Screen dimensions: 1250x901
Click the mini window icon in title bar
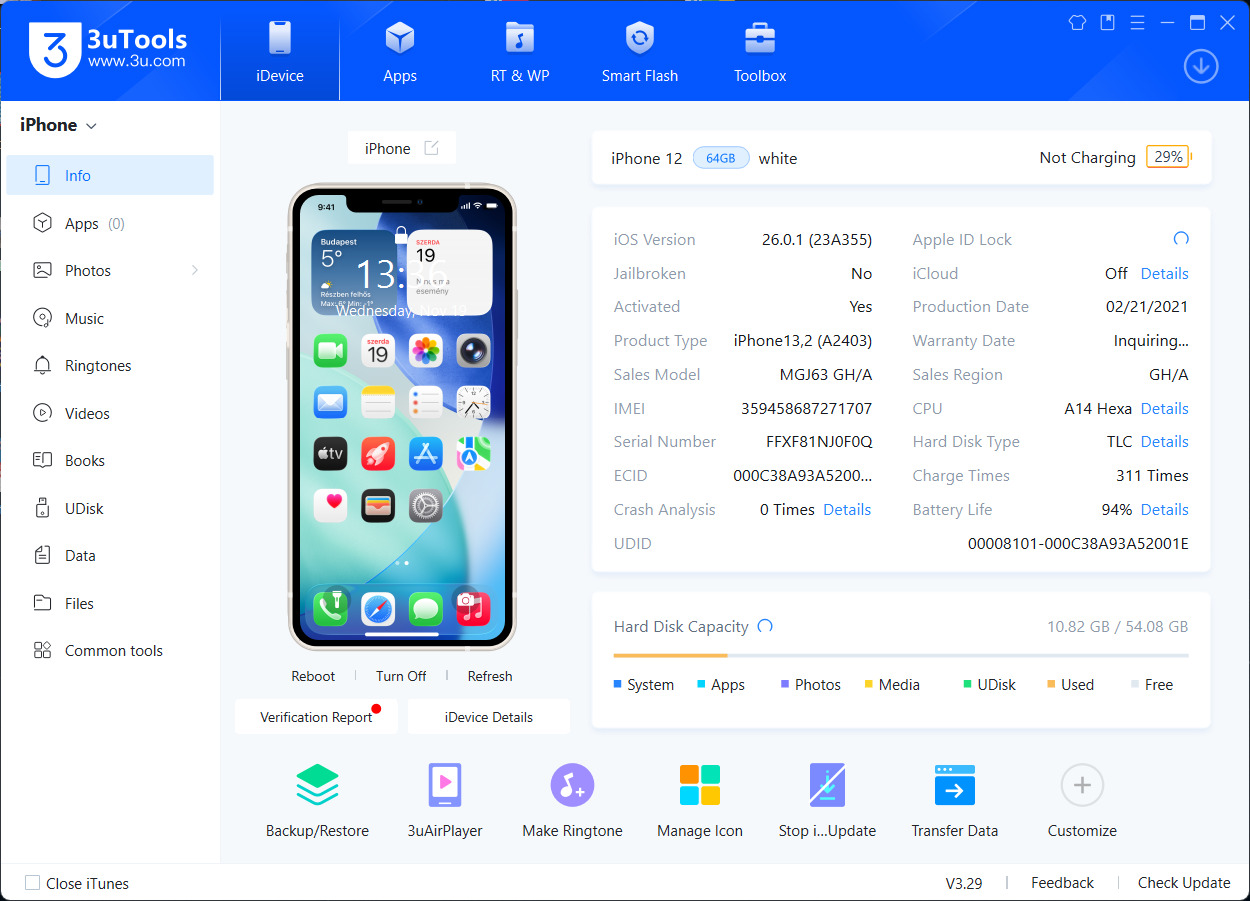point(1107,22)
